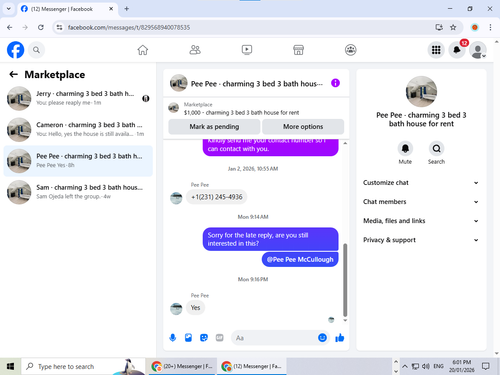Image resolution: width=500 pixels, height=375 pixels.
Task: Switch to the (12) Messenger taskbar window
Action: [252, 366]
